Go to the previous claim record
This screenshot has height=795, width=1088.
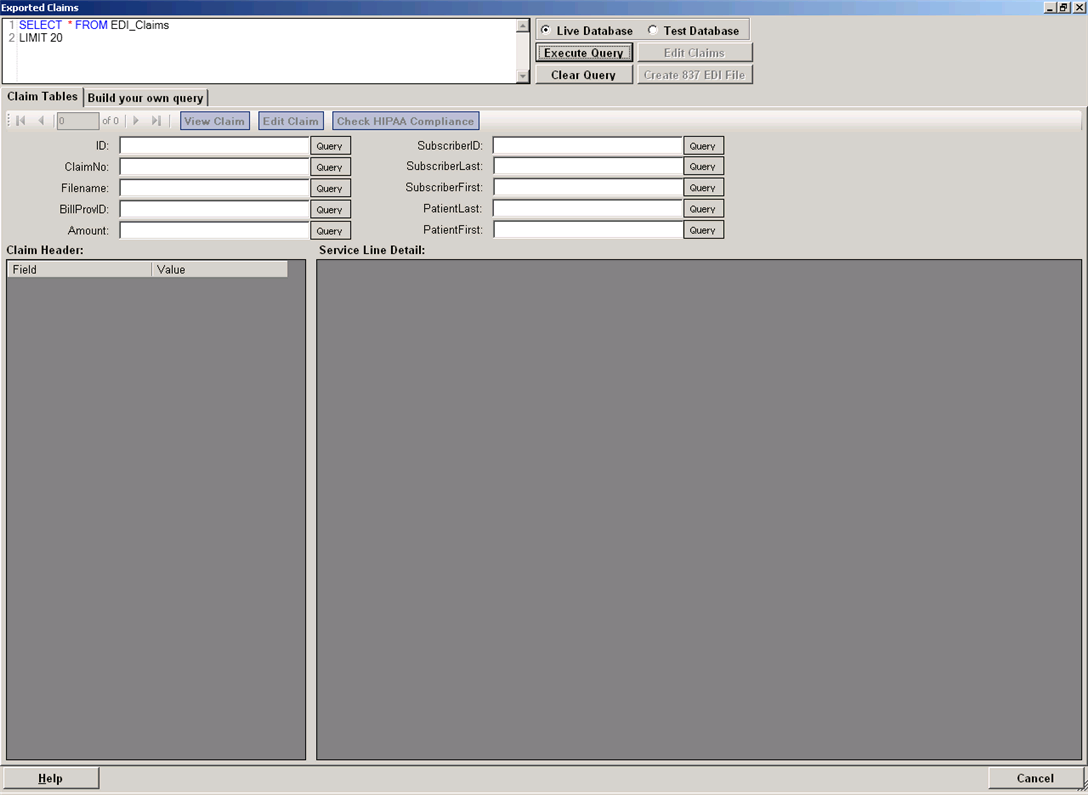point(39,120)
